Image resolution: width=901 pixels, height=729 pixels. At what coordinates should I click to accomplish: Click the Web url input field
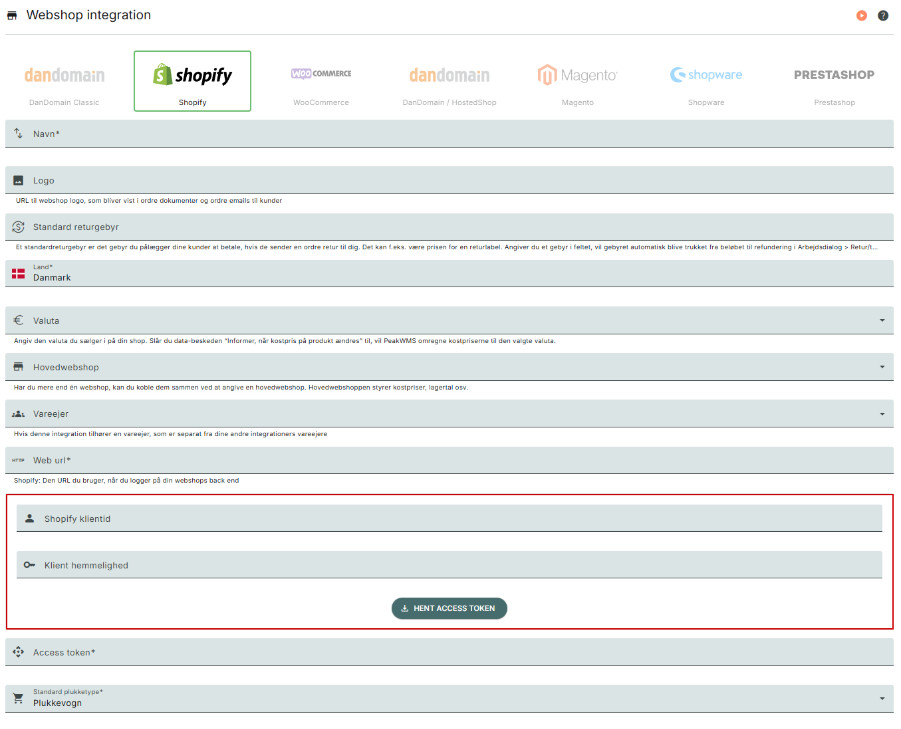[449, 460]
